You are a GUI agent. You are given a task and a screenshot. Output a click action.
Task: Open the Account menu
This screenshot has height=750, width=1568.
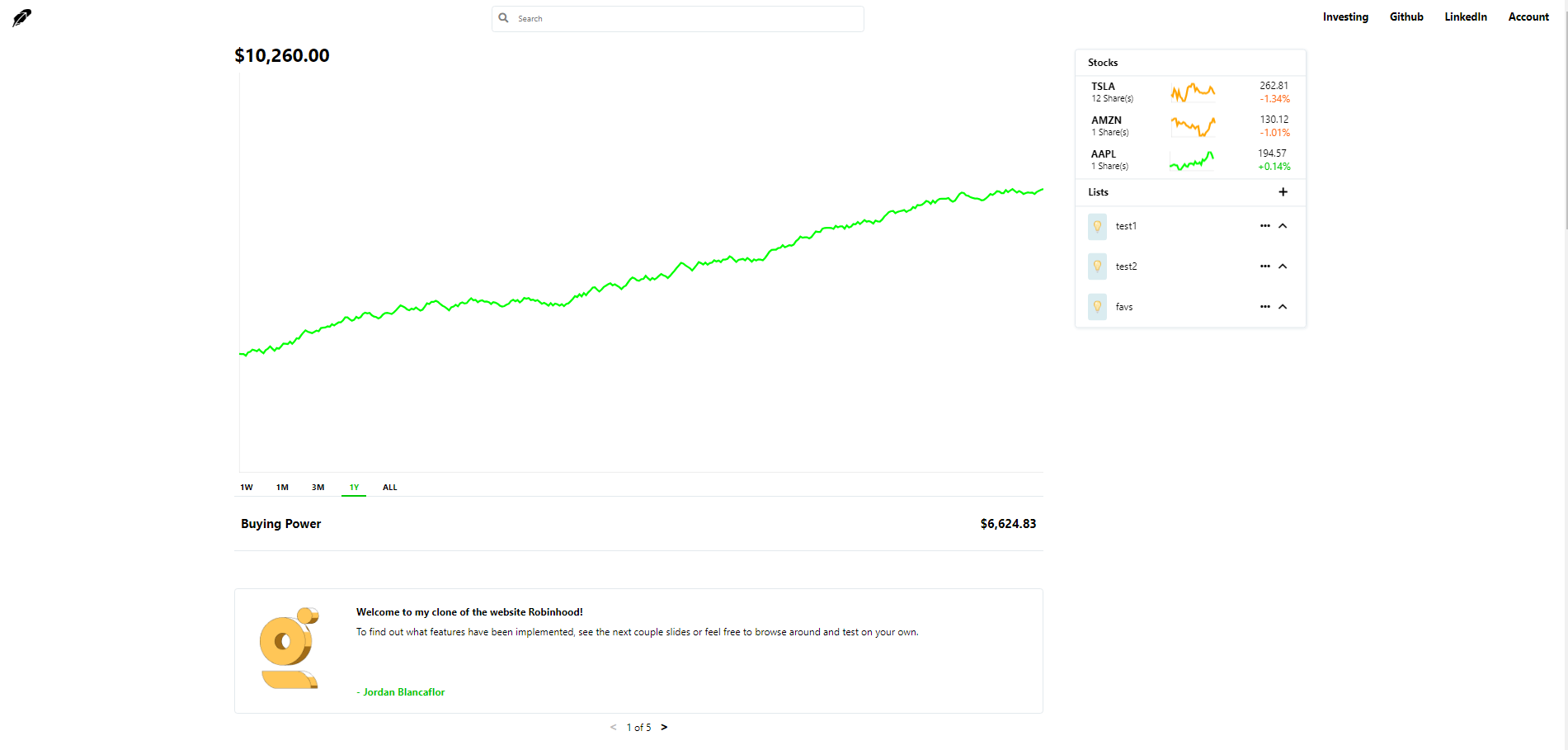click(x=1528, y=17)
